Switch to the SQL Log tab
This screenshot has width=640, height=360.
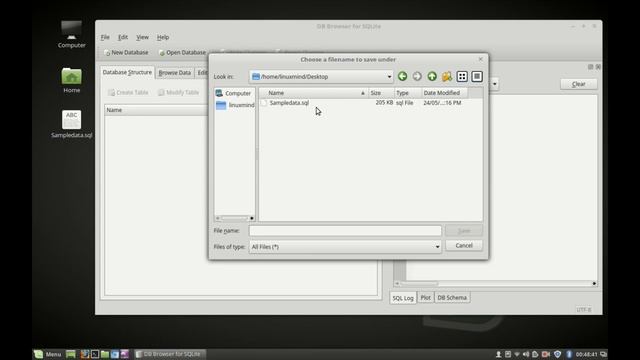(x=403, y=298)
